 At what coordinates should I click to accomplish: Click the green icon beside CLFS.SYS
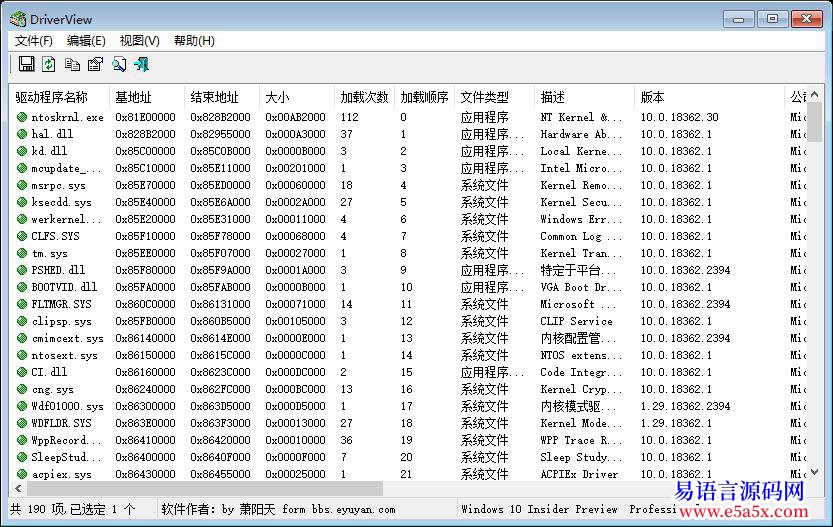coord(22,236)
